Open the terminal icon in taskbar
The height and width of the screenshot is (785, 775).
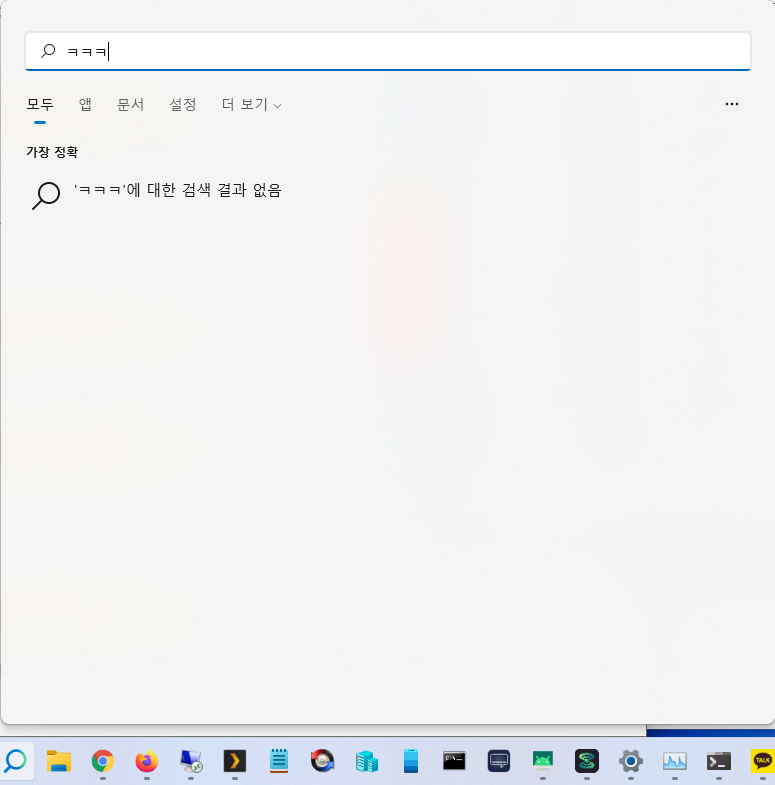[x=719, y=761]
